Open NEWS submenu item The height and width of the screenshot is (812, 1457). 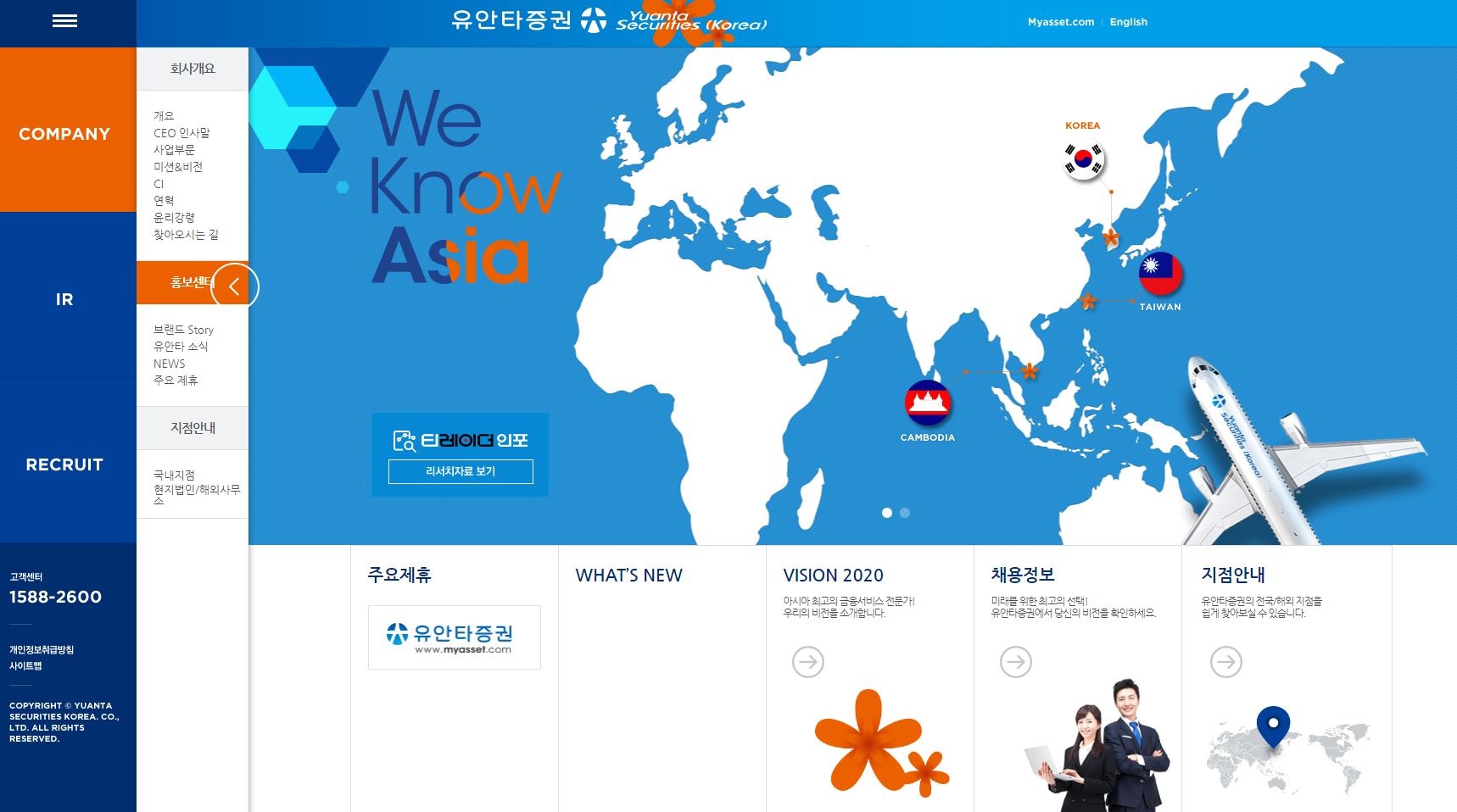pos(169,364)
